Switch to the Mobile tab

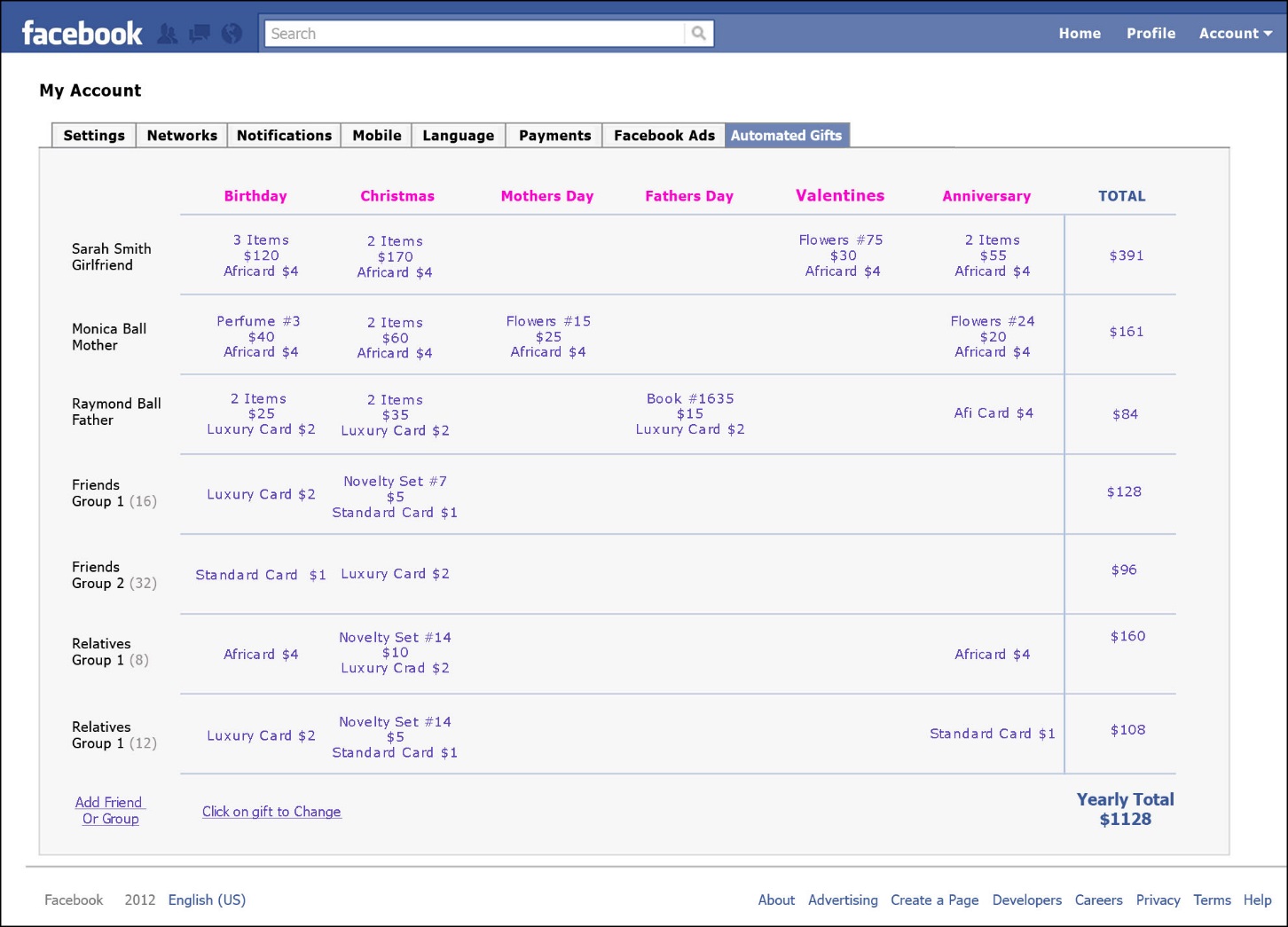[376, 136]
